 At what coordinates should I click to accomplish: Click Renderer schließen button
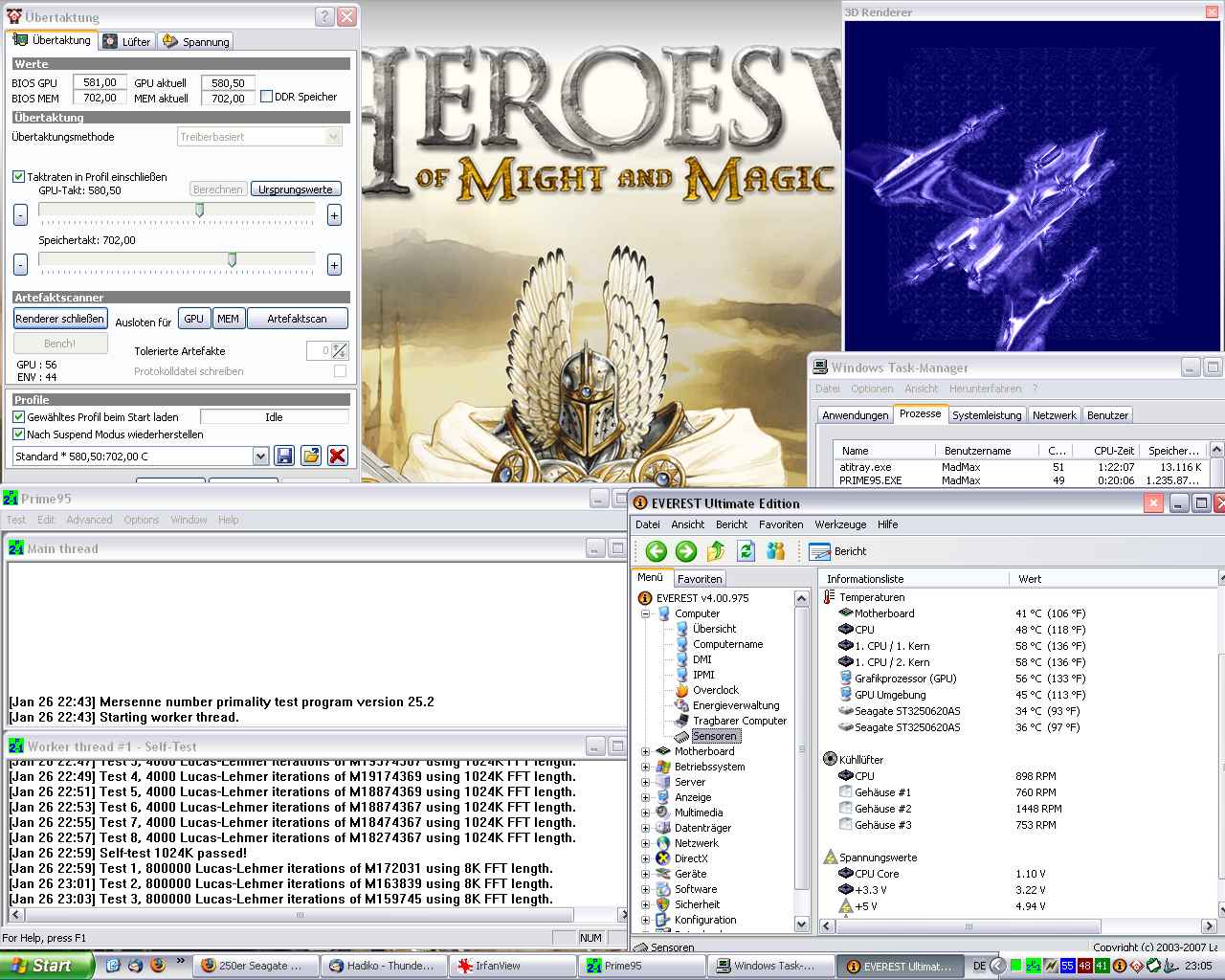pyautogui.click(x=59, y=319)
